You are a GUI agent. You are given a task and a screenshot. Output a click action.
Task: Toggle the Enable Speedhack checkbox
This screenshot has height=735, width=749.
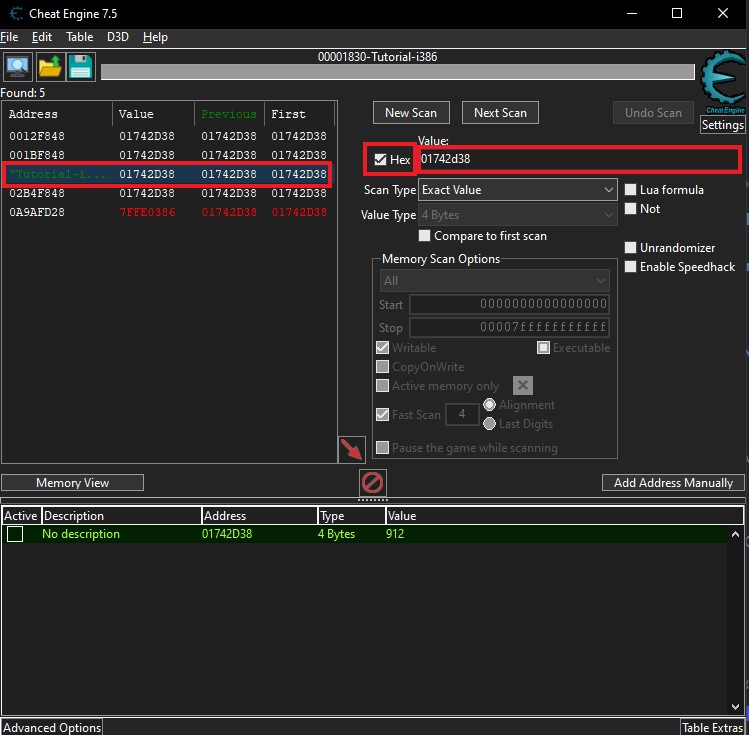[631, 267]
